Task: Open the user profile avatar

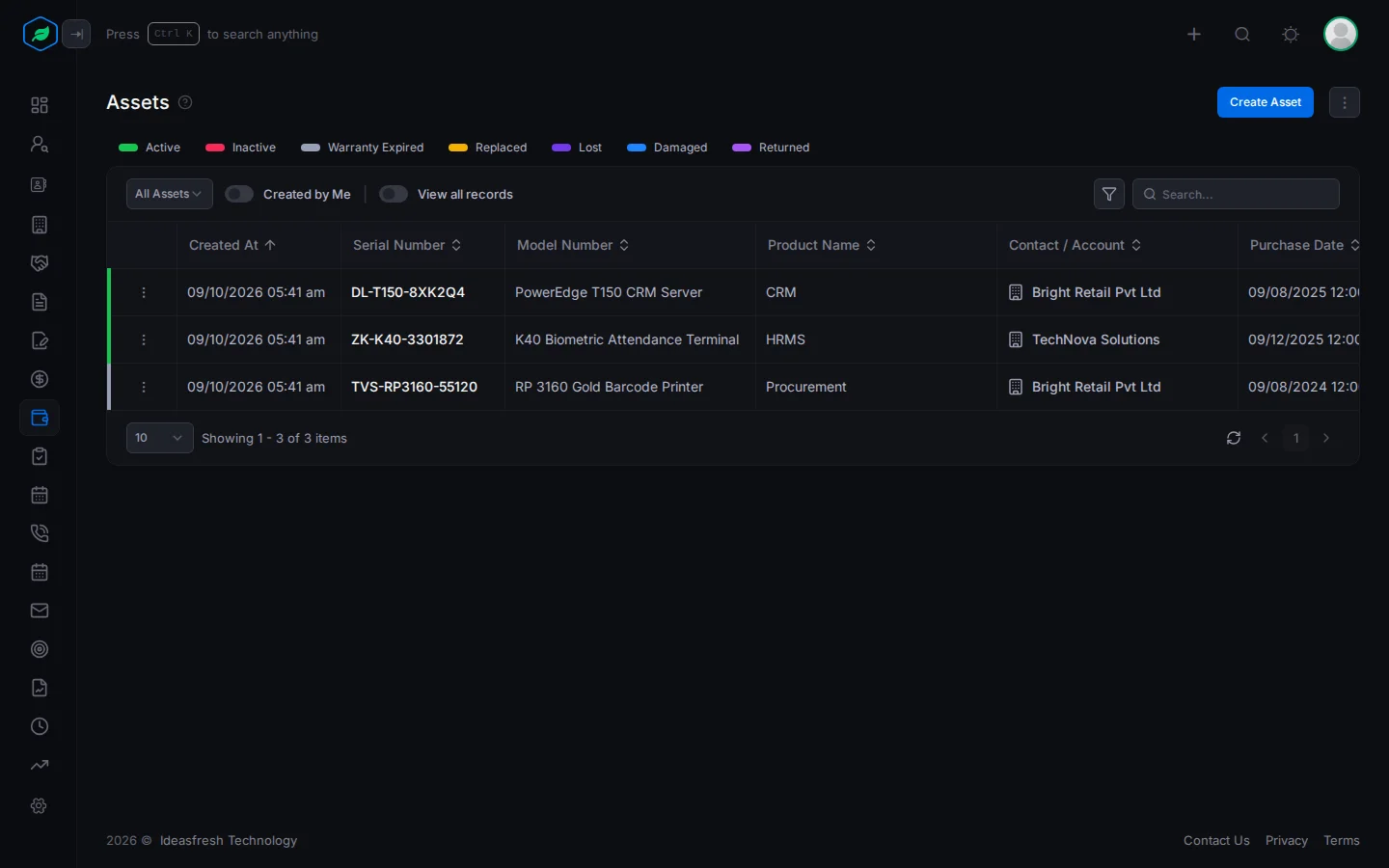Action: tap(1341, 34)
